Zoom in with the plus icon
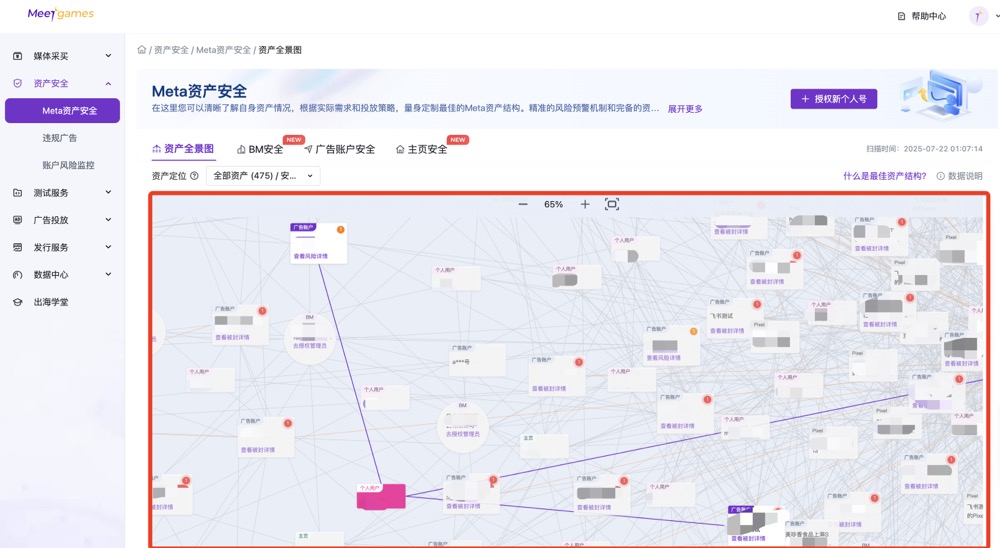Screen dimensions: 1000x548 585,204
